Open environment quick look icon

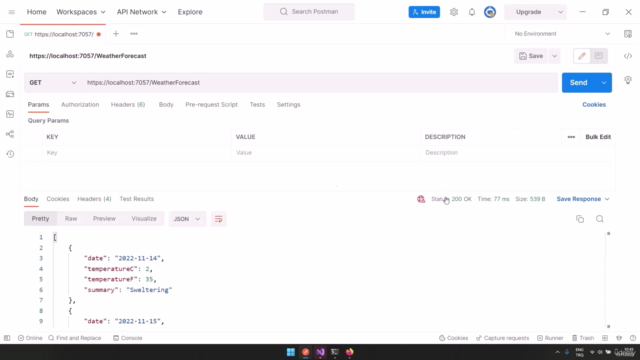[x=628, y=34]
